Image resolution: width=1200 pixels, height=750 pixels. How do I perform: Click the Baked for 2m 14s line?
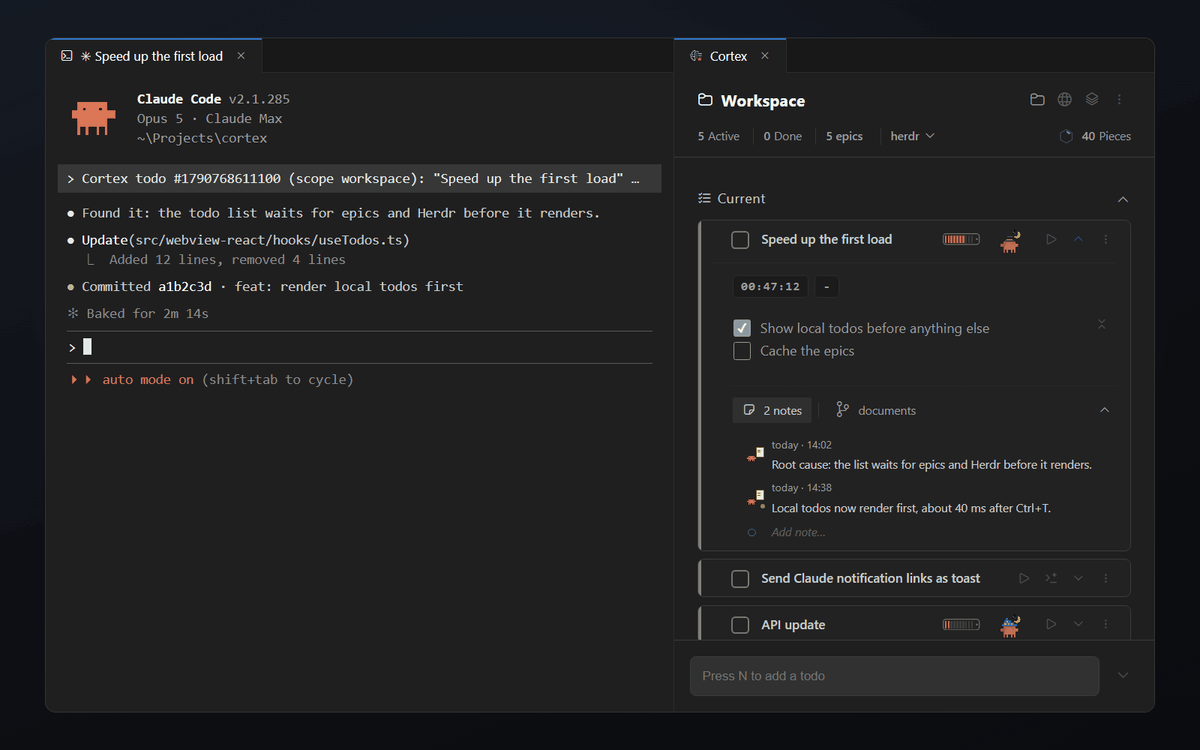coord(138,314)
